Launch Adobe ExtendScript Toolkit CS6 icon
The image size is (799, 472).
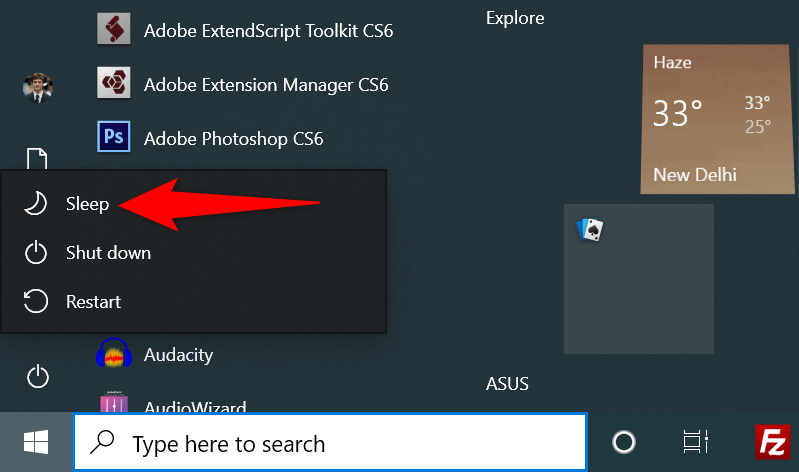tap(114, 30)
